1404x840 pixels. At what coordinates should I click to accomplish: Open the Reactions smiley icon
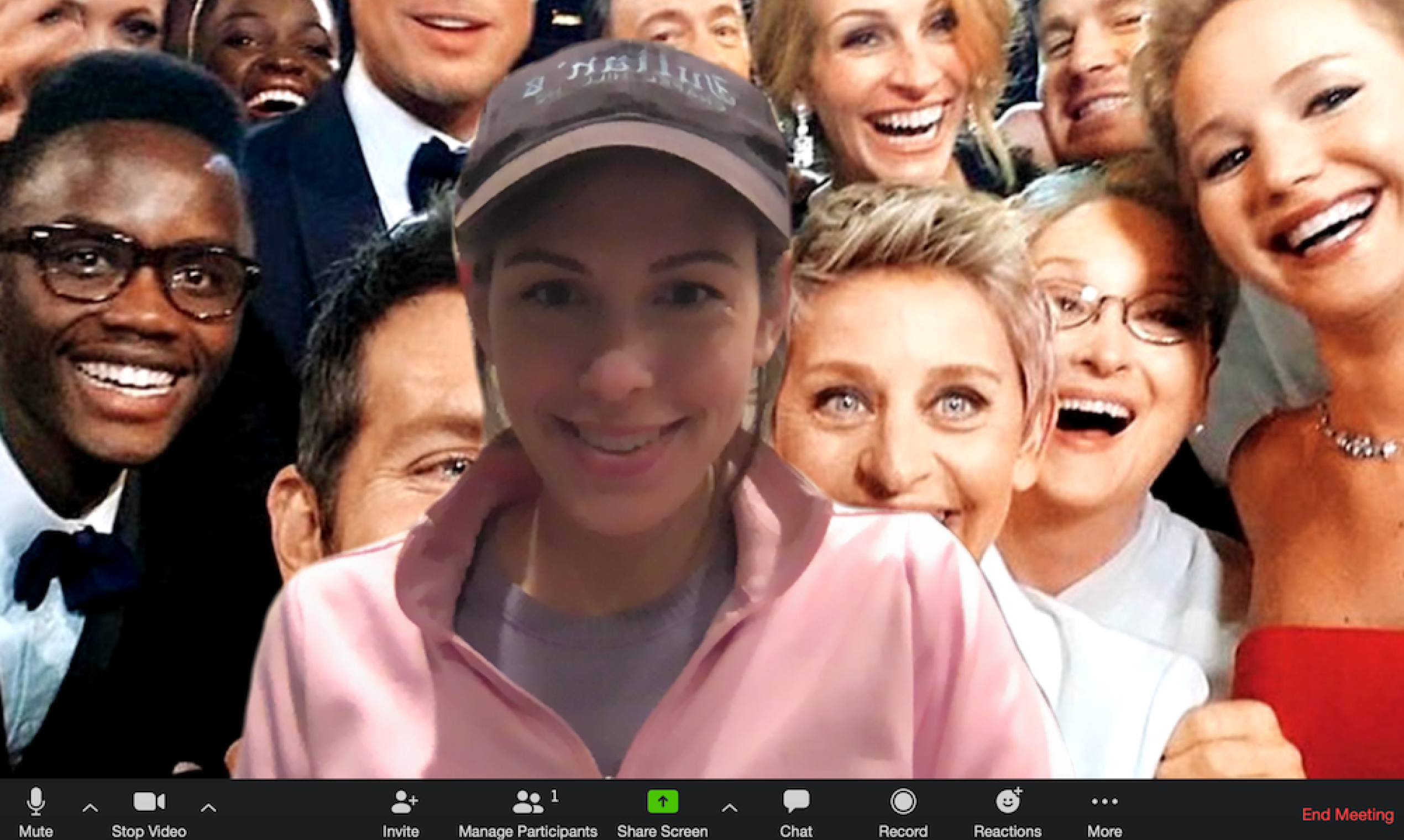[x=1008, y=801]
